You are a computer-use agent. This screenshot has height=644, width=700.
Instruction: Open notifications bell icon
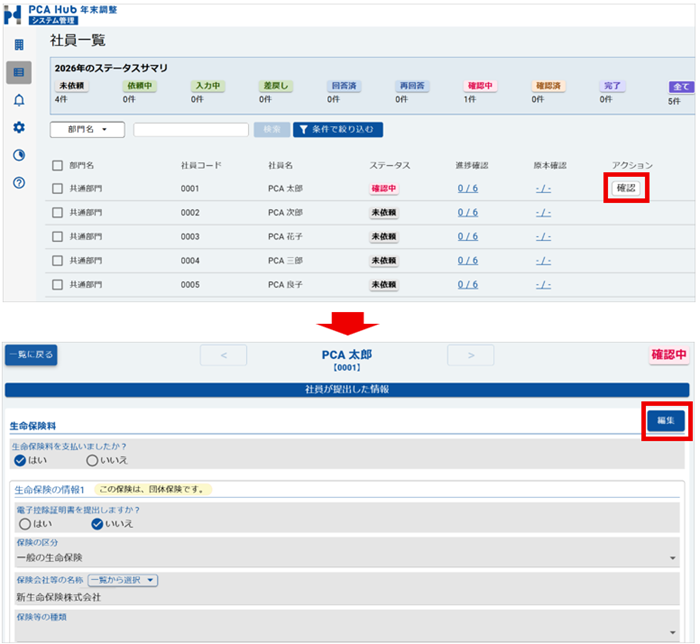tap(19, 100)
